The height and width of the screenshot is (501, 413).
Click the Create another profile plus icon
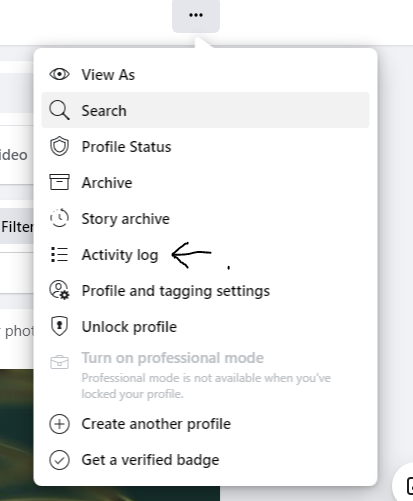click(59, 424)
